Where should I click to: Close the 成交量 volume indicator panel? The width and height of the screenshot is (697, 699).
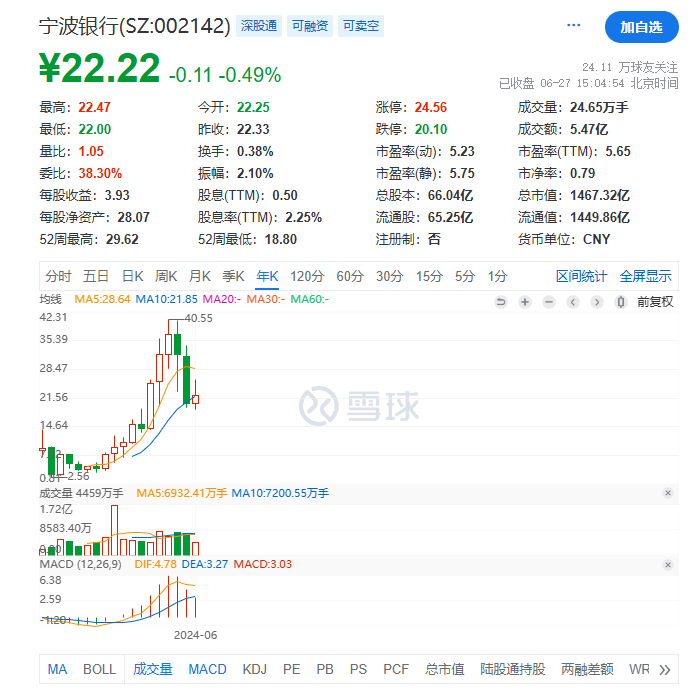point(668,493)
